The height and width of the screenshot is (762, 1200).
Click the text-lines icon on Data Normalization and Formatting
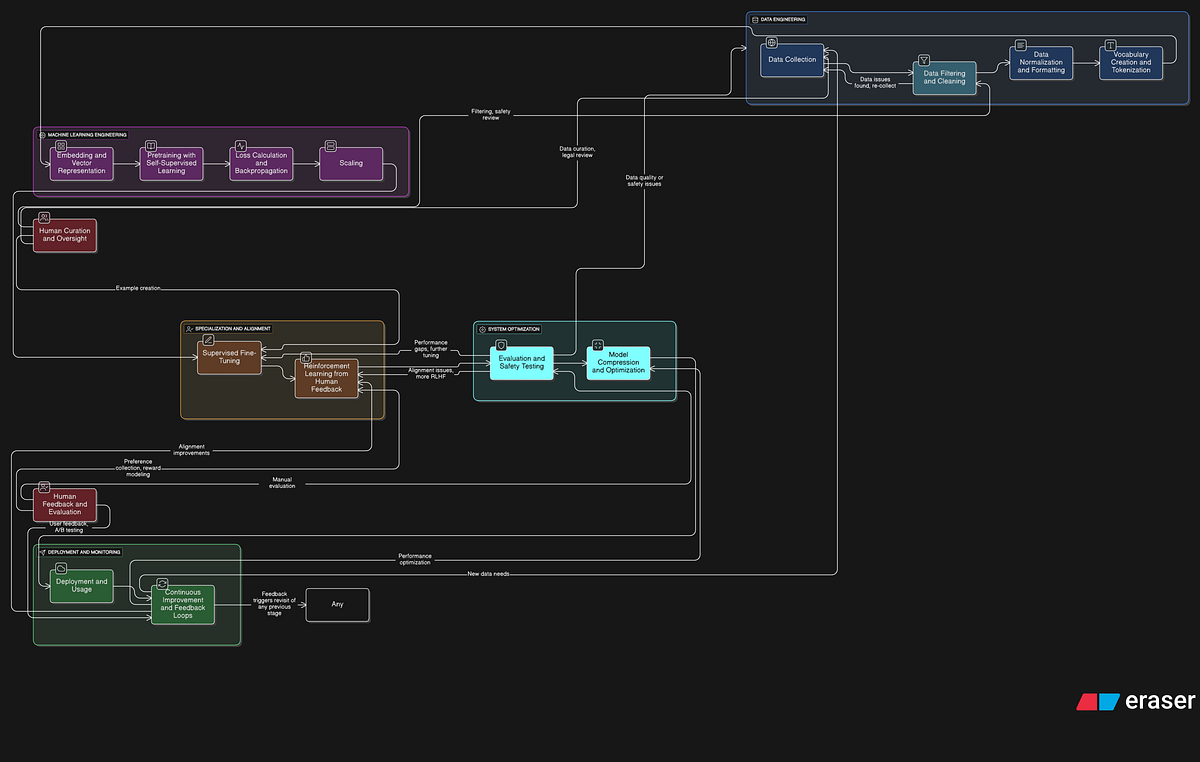coord(1020,45)
